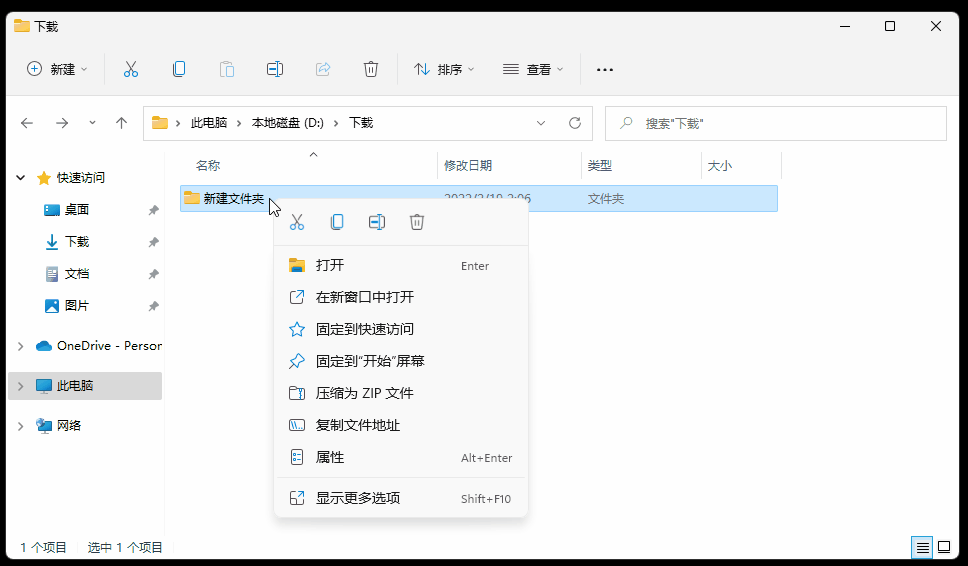The width and height of the screenshot is (968, 566).
Task: Click Copy icon in the context menu
Action: (337, 222)
